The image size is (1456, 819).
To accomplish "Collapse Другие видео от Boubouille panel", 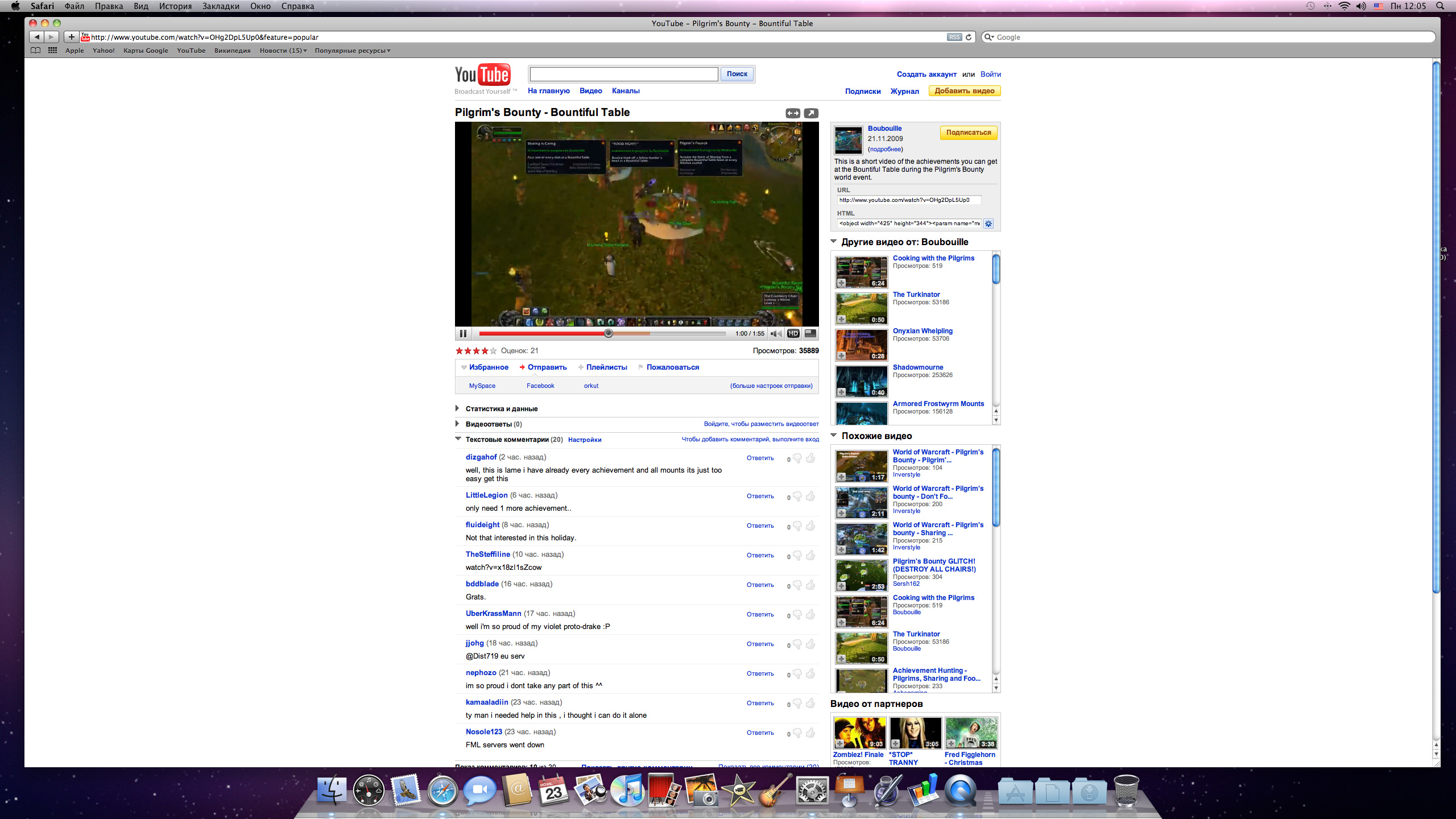I will coord(834,242).
